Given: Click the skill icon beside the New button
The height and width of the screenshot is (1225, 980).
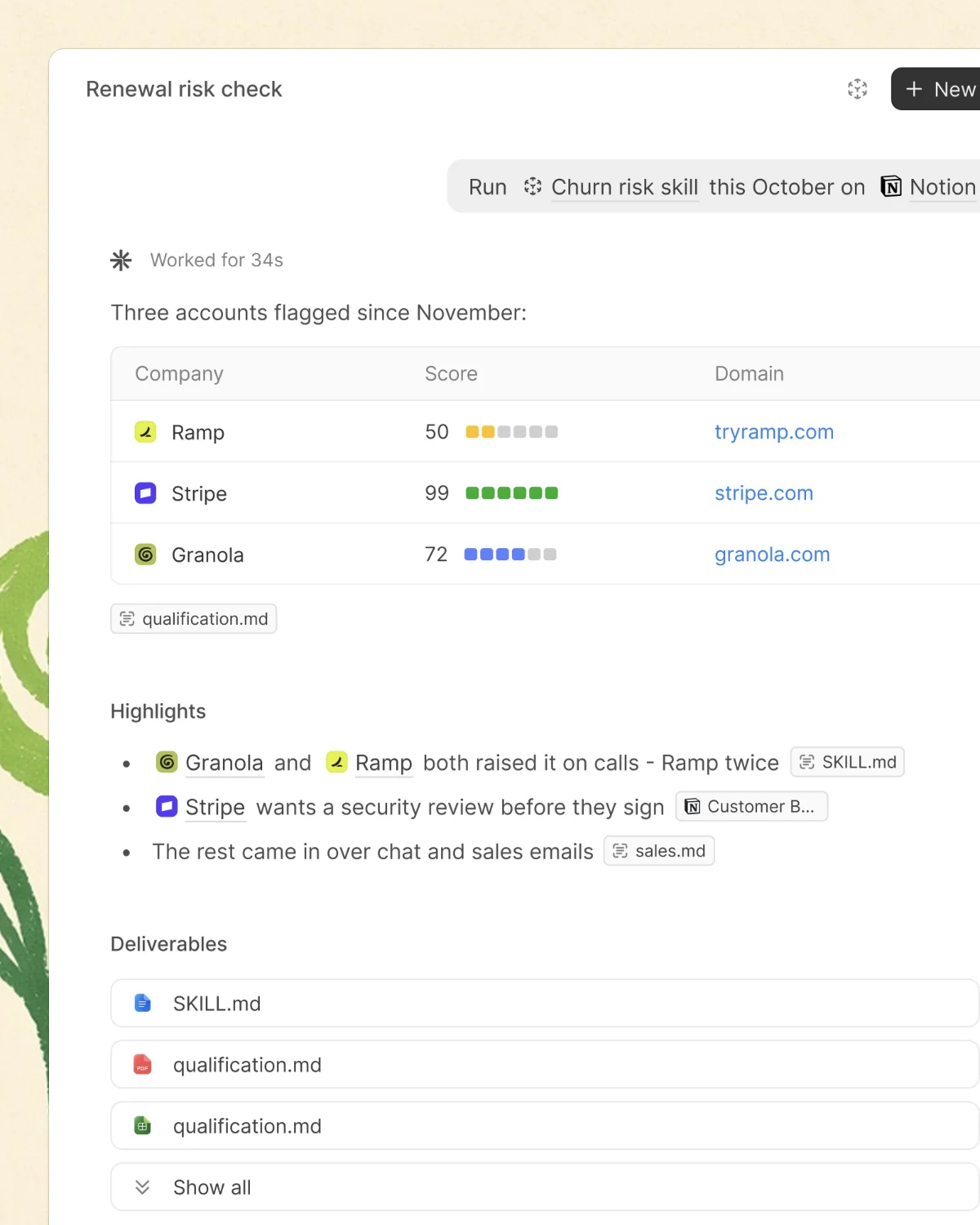Looking at the screenshot, I should 857,89.
